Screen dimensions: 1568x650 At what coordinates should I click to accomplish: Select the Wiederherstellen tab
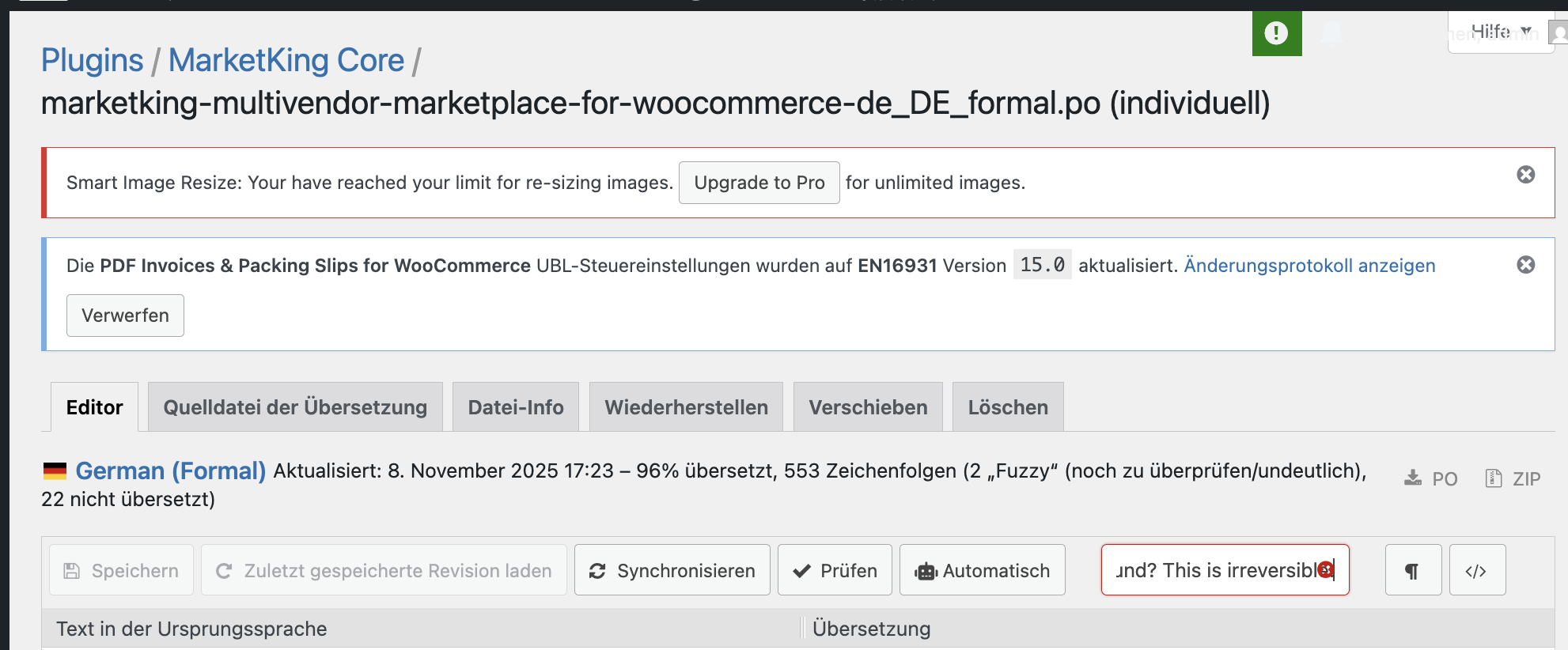click(686, 407)
